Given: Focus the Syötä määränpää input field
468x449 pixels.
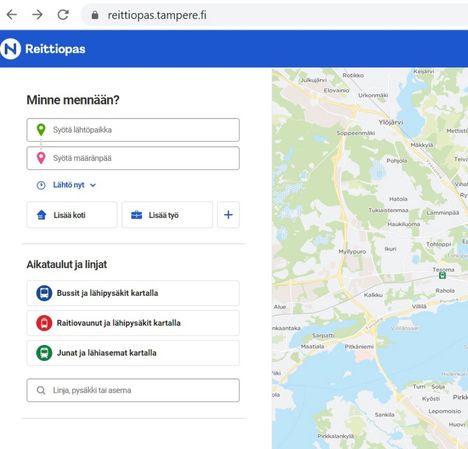Looking at the screenshot, I should (133, 158).
